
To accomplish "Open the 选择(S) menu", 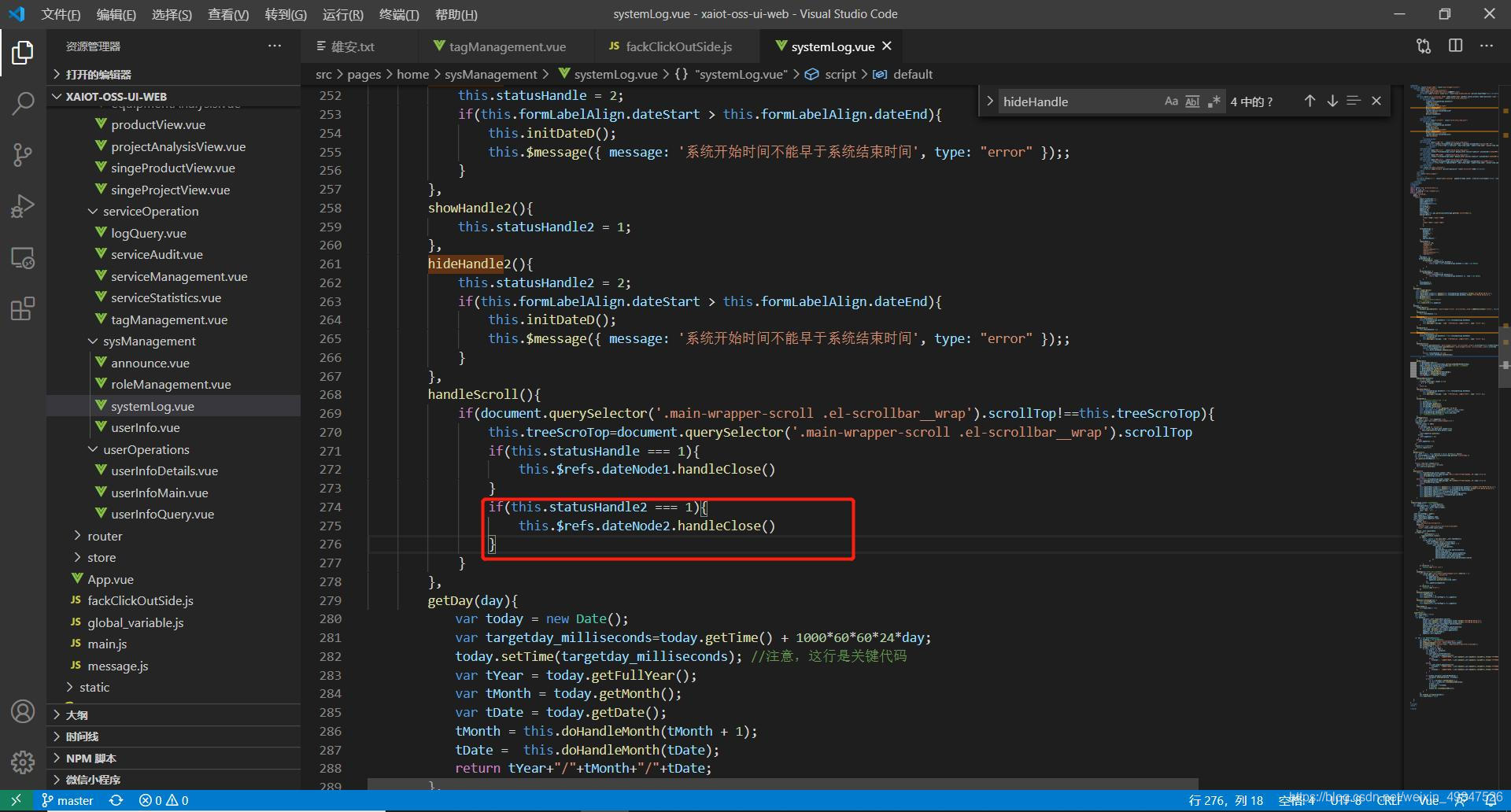I will point(171,14).
